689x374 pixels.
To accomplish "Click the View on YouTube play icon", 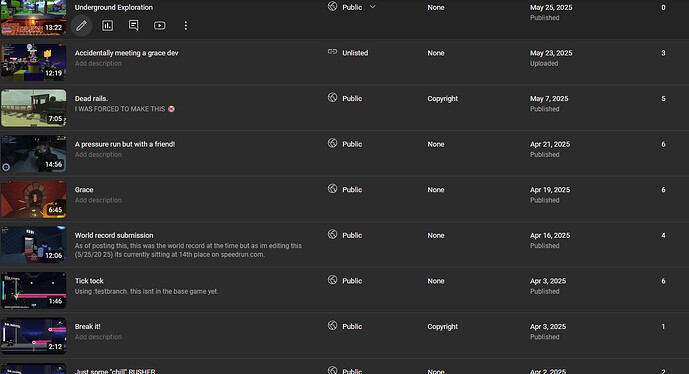I will pos(160,25).
